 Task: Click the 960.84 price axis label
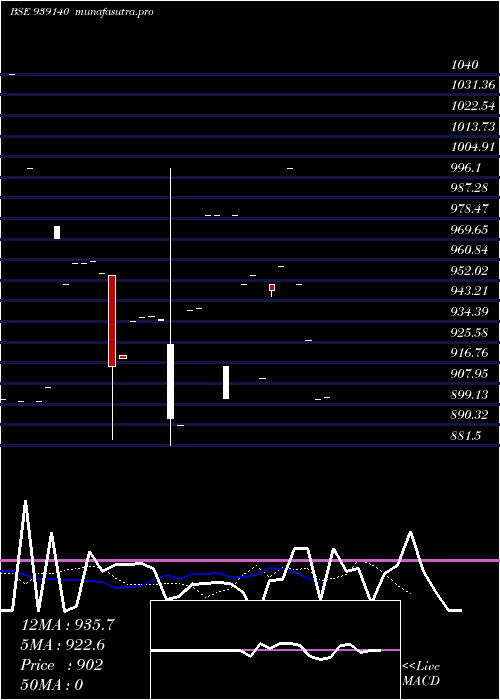point(470,250)
